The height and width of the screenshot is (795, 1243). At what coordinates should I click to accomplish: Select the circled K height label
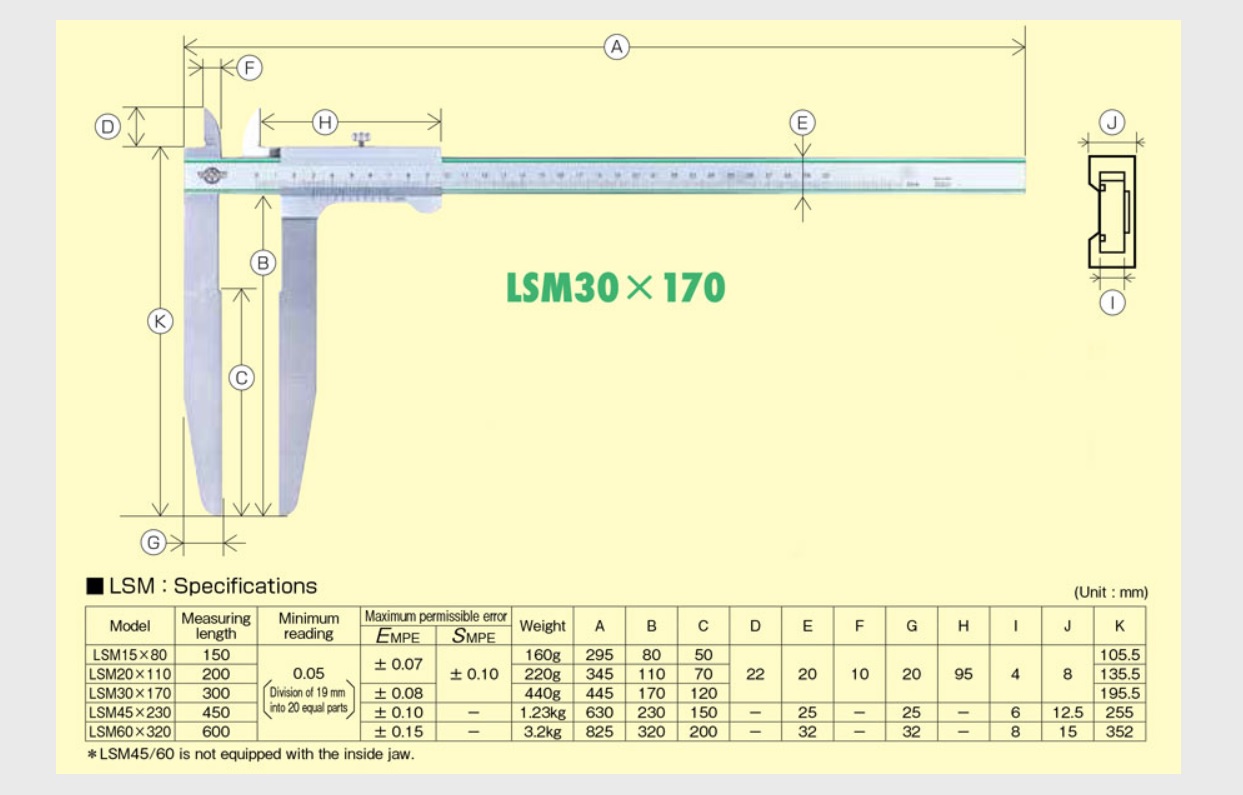160,322
